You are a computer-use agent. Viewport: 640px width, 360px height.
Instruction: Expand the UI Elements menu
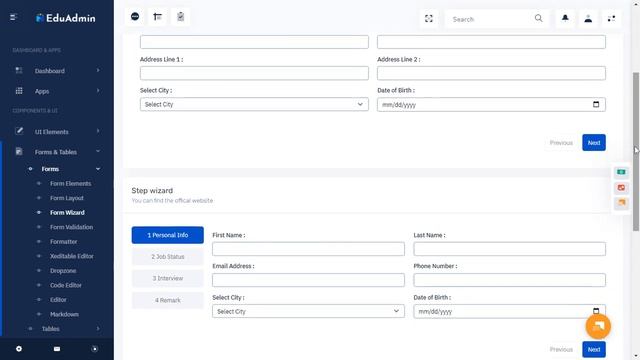coord(98,131)
